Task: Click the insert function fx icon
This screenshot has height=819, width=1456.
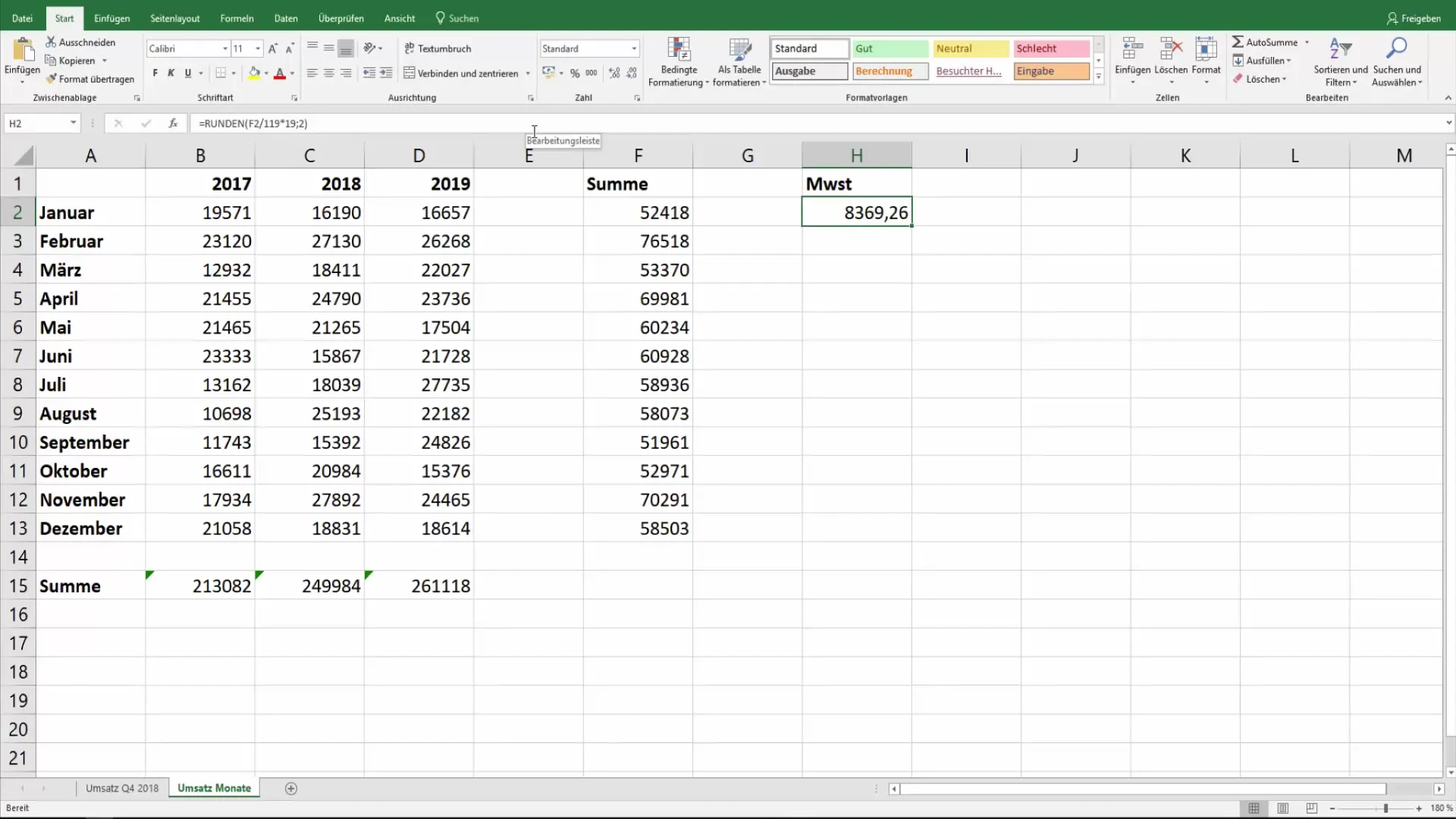Action: 173,123
